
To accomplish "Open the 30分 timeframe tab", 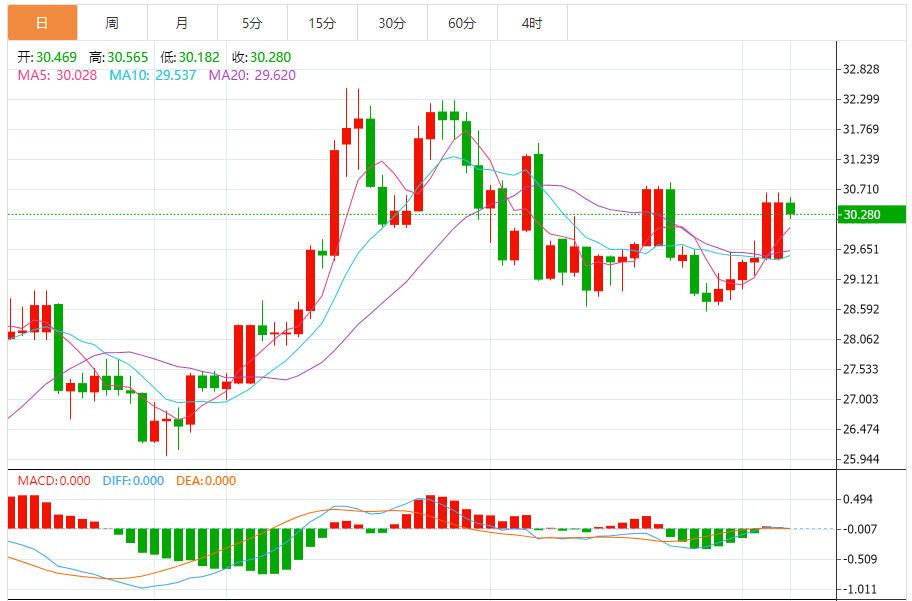I will click(392, 23).
